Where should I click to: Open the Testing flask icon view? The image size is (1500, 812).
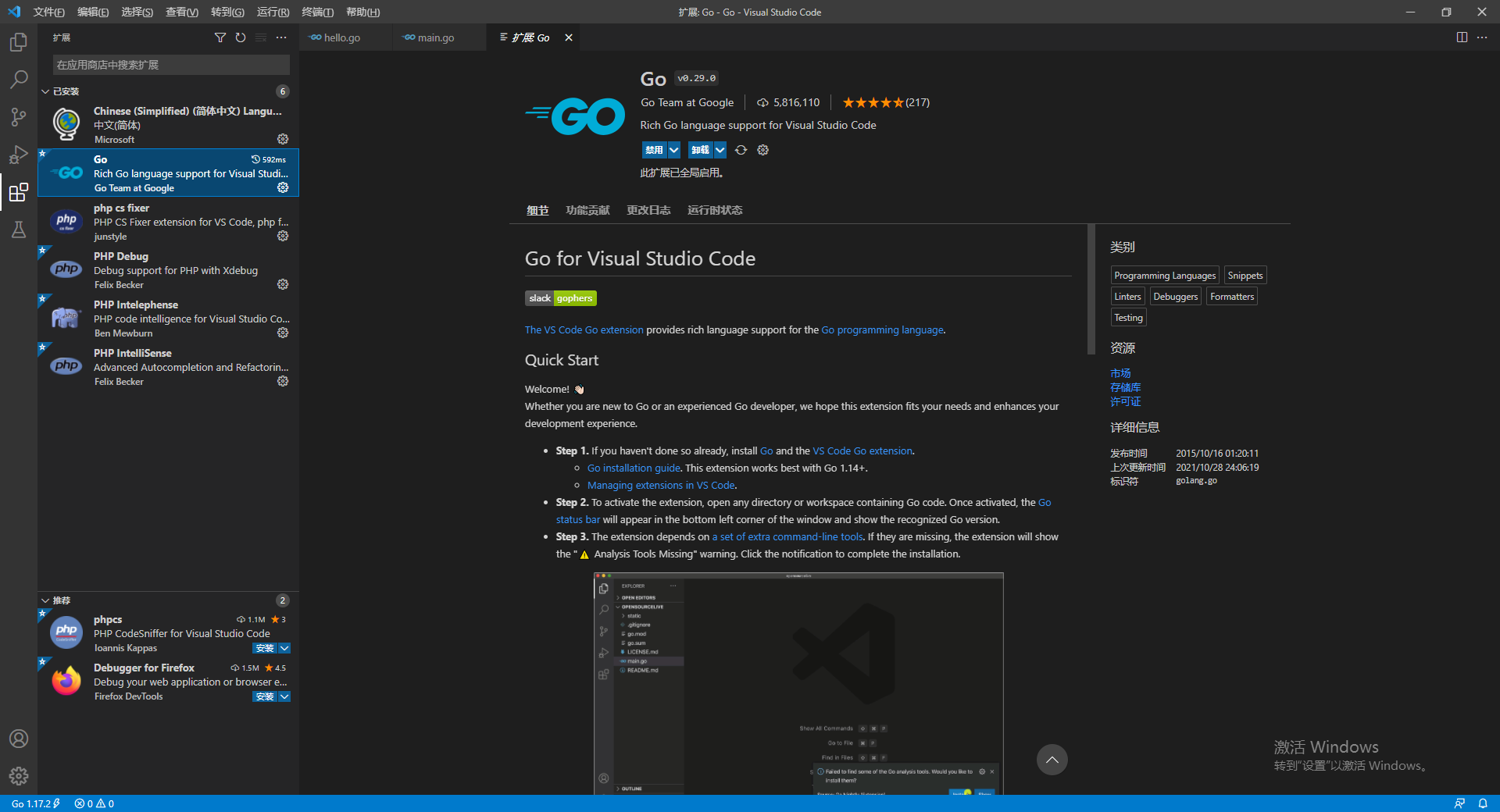[x=19, y=229]
